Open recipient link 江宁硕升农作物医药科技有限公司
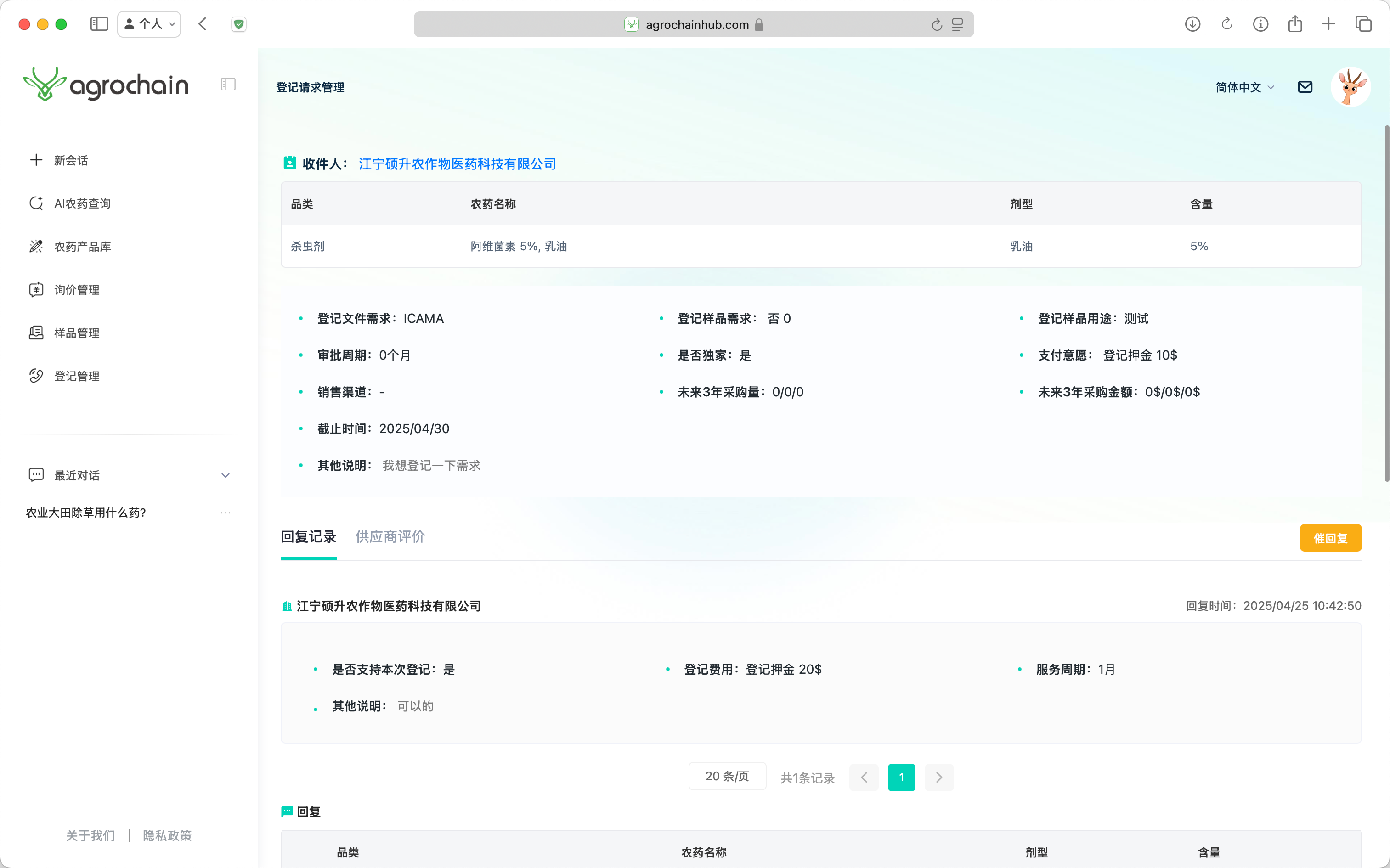 pos(457,163)
